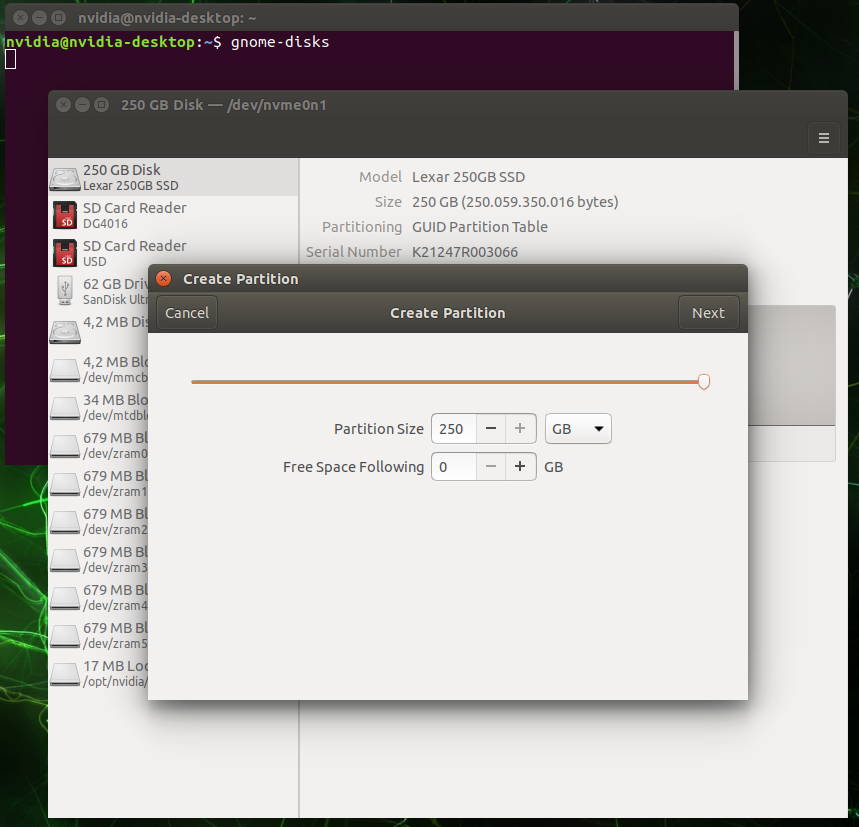Click the /dev/zram5 block device icon
859x827 pixels.
[65, 636]
